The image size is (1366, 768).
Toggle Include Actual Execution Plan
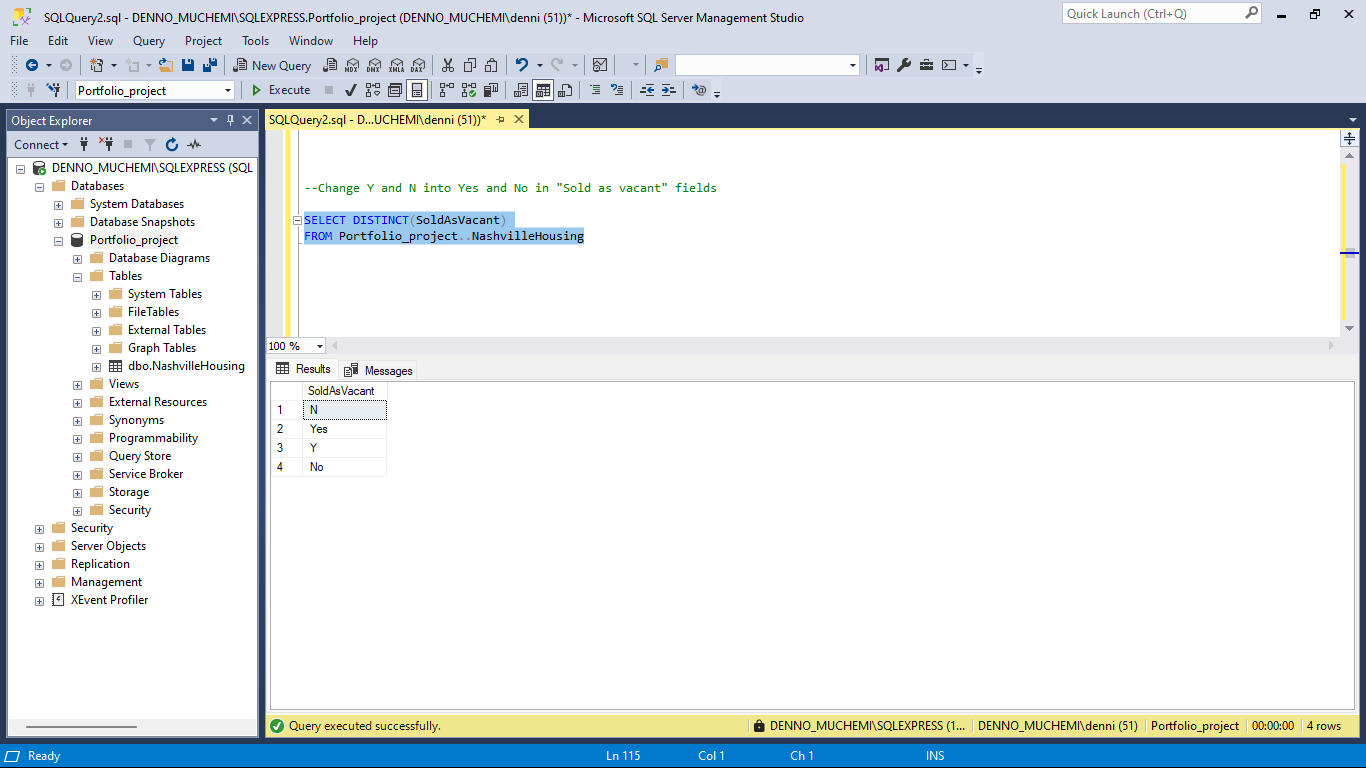[447, 90]
